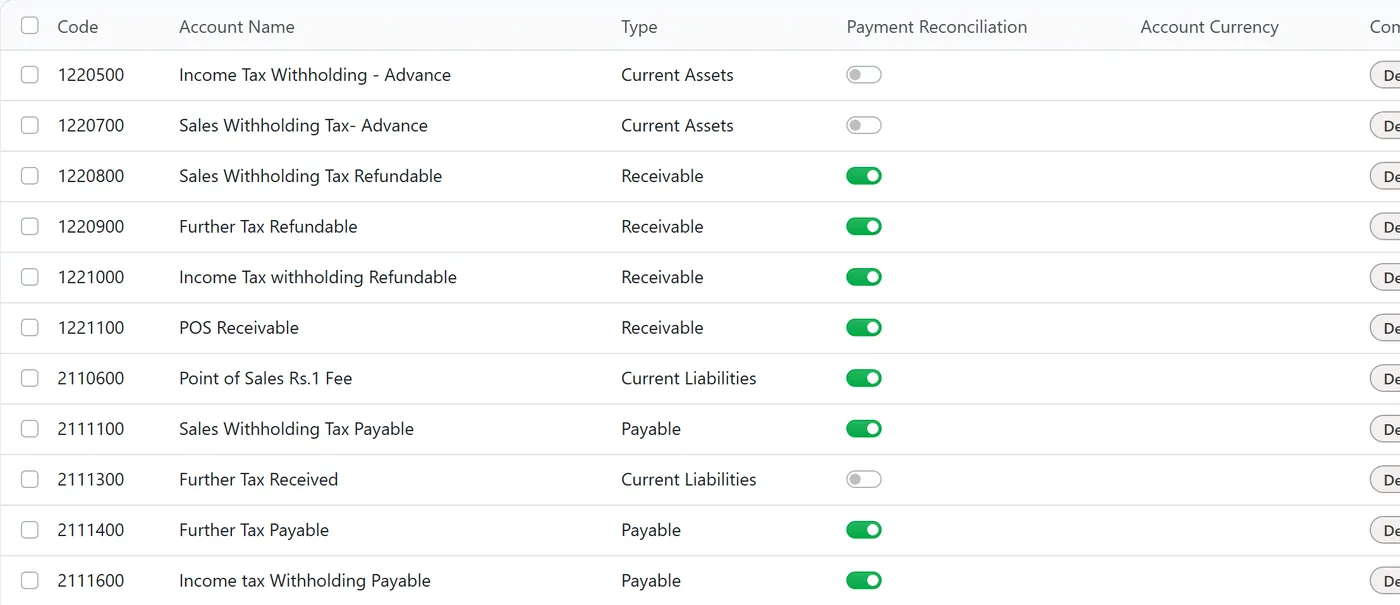The image size is (1400, 605).
Task: Select code 1220800
Action: click(91, 176)
